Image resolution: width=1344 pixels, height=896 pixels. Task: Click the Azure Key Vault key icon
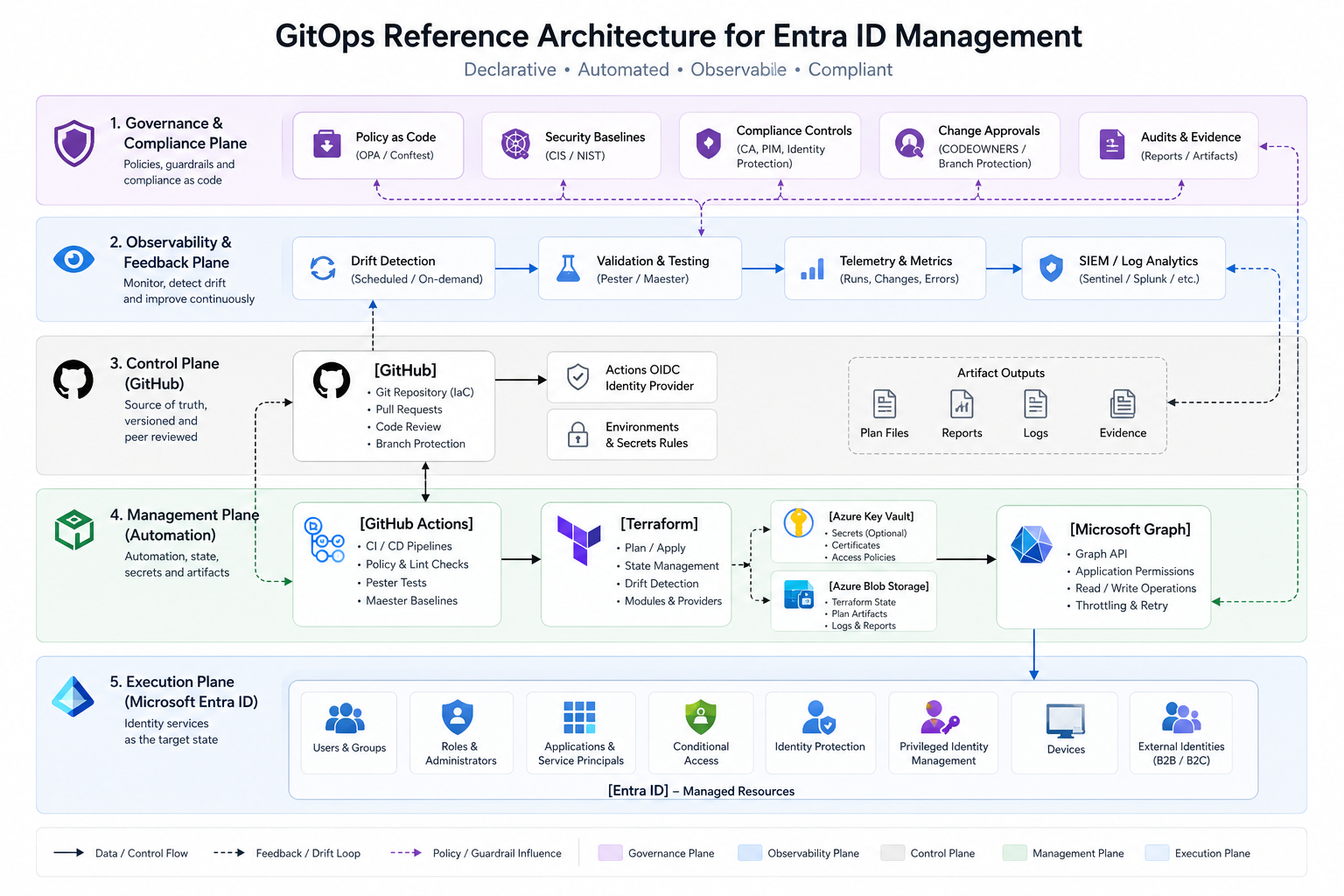(x=798, y=522)
